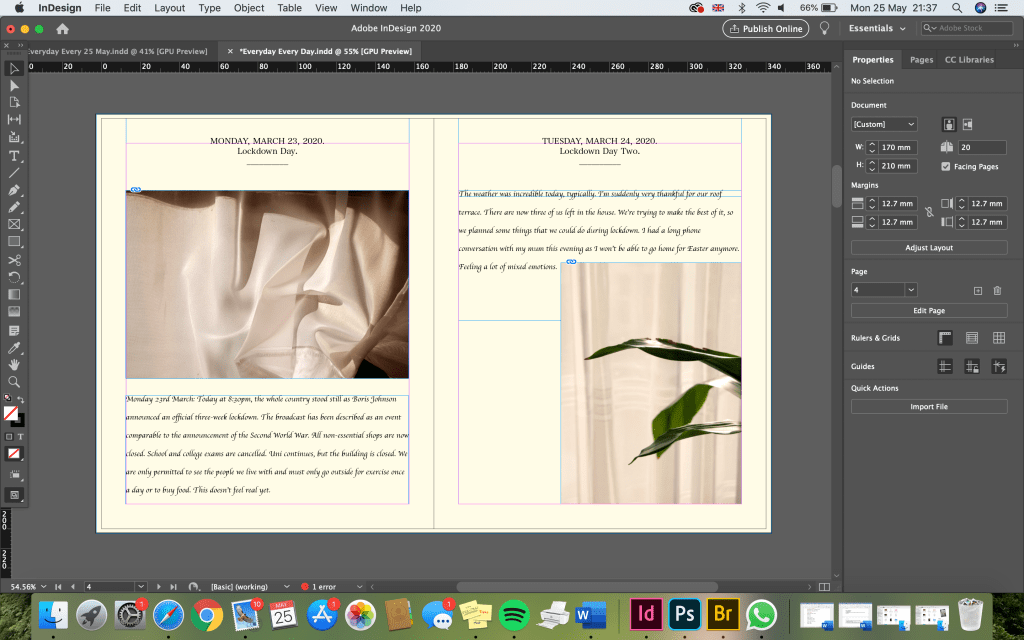Choose the Zoom tool magnifier
Viewport: 1024px width, 640px height.
click(x=14, y=381)
